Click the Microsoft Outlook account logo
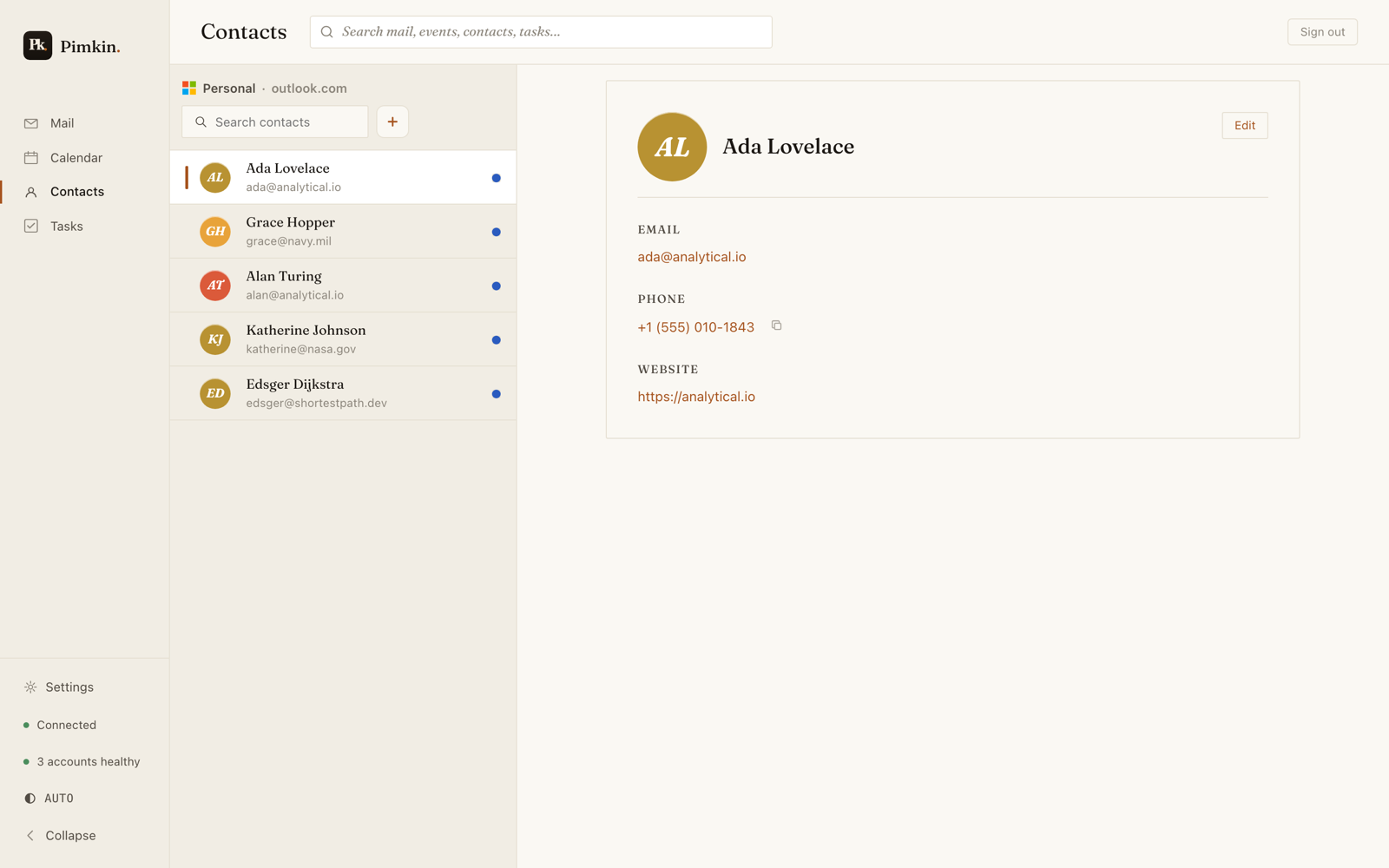The width and height of the screenshot is (1389, 868). coord(189,88)
